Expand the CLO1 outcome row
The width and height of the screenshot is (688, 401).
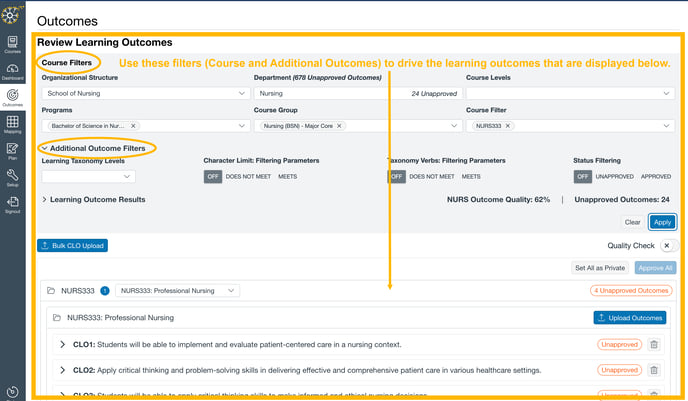pyautogui.click(x=62, y=344)
